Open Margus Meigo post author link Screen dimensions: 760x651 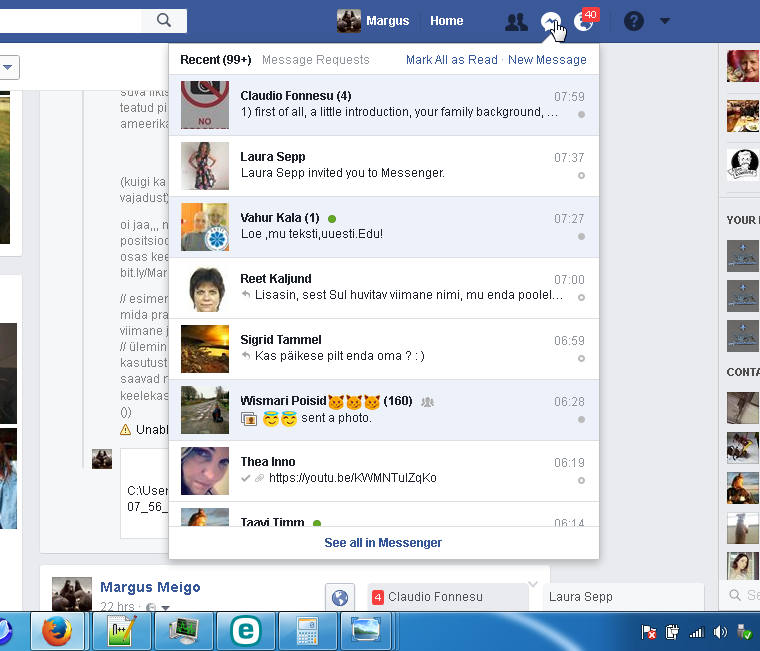(150, 587)
